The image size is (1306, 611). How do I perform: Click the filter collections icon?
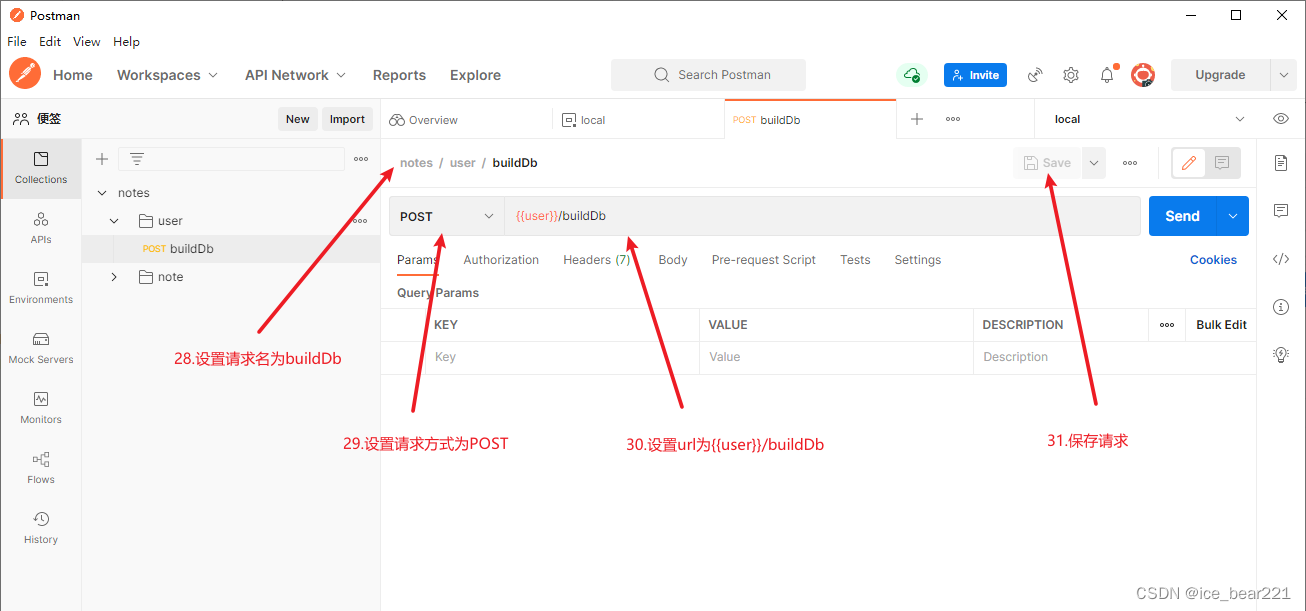137,159
